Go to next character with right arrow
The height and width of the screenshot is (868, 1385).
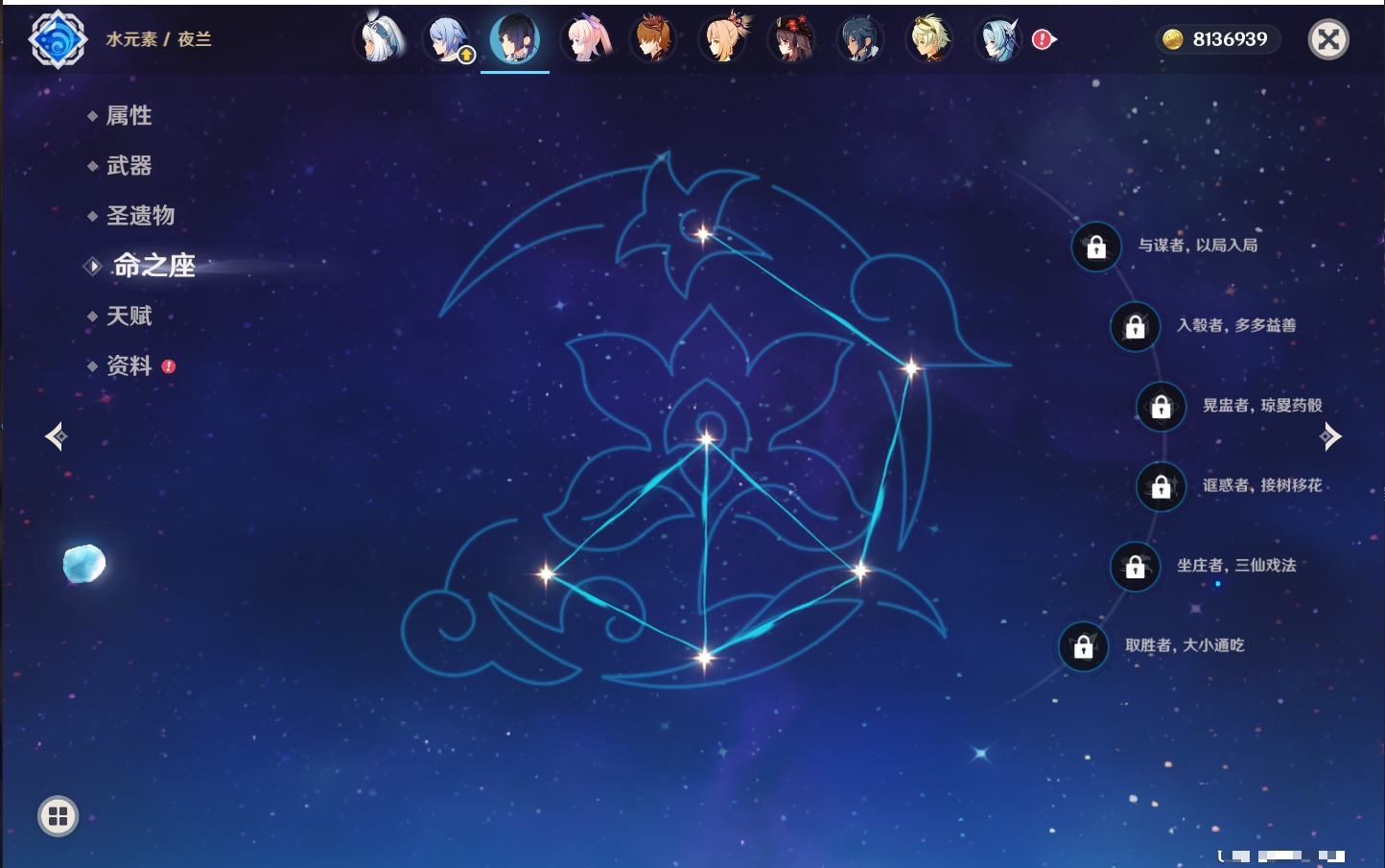pyautogui.click(x=1330, y=436)
